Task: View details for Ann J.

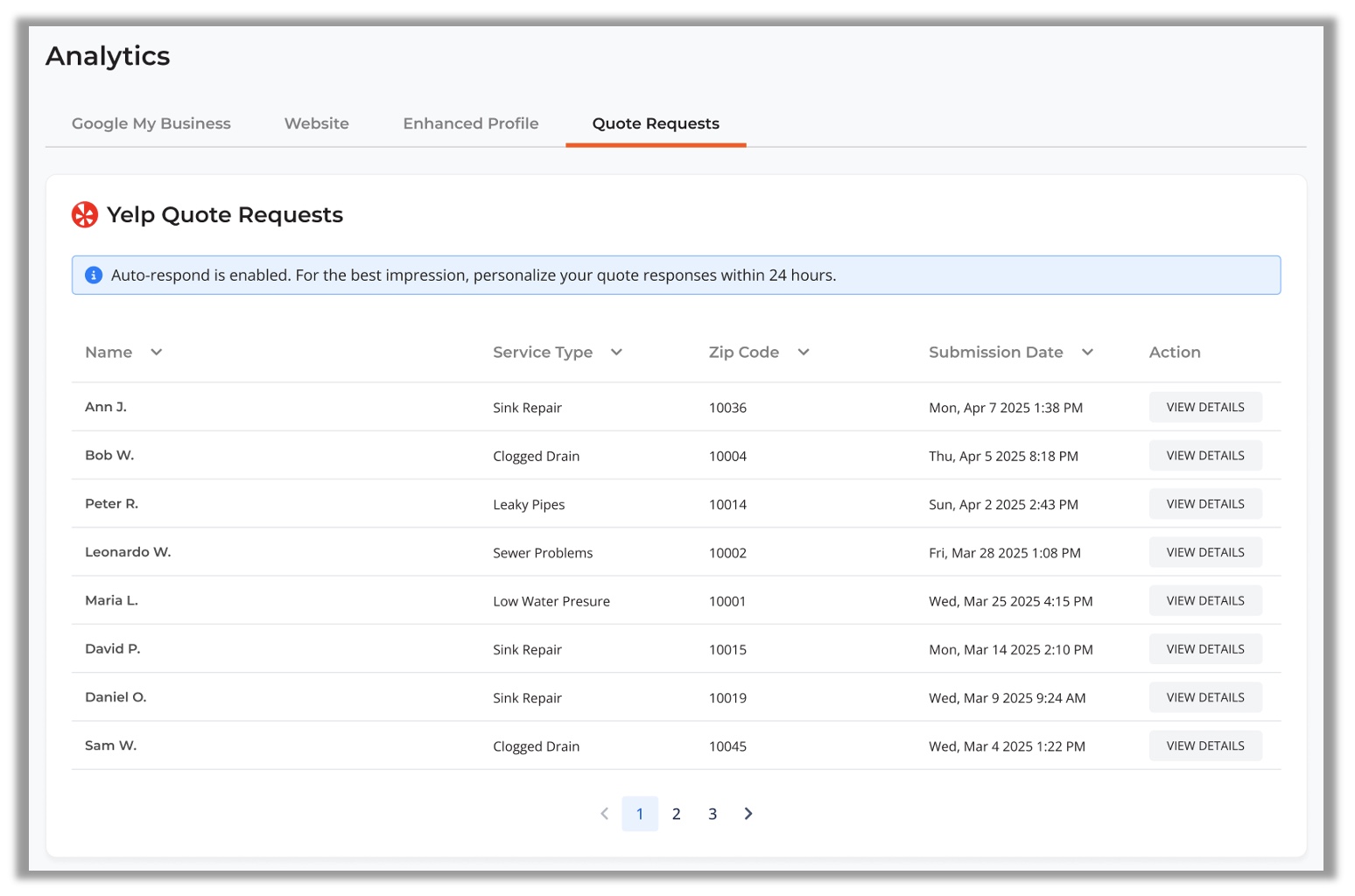Action: (1205, 407)
